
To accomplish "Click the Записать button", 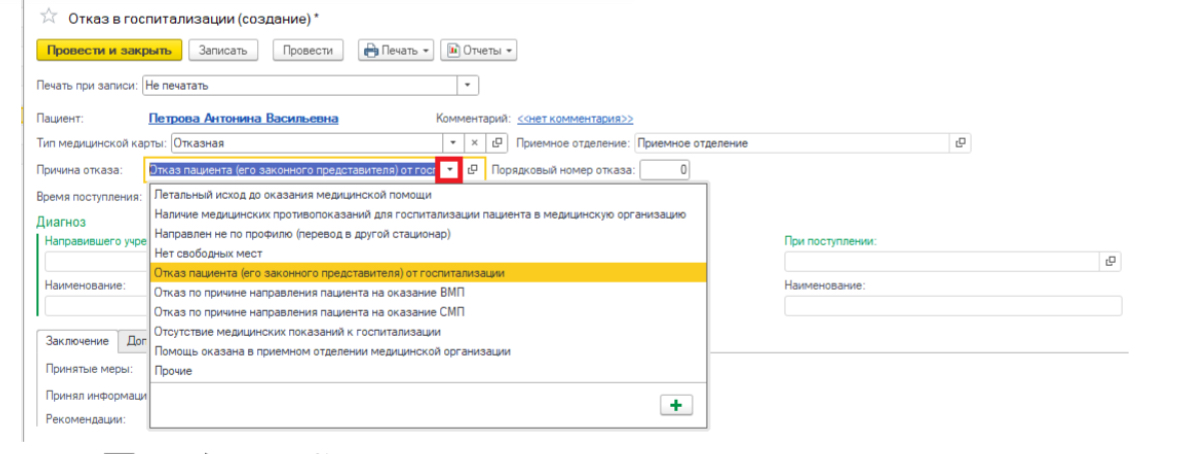I will (223, 50).
